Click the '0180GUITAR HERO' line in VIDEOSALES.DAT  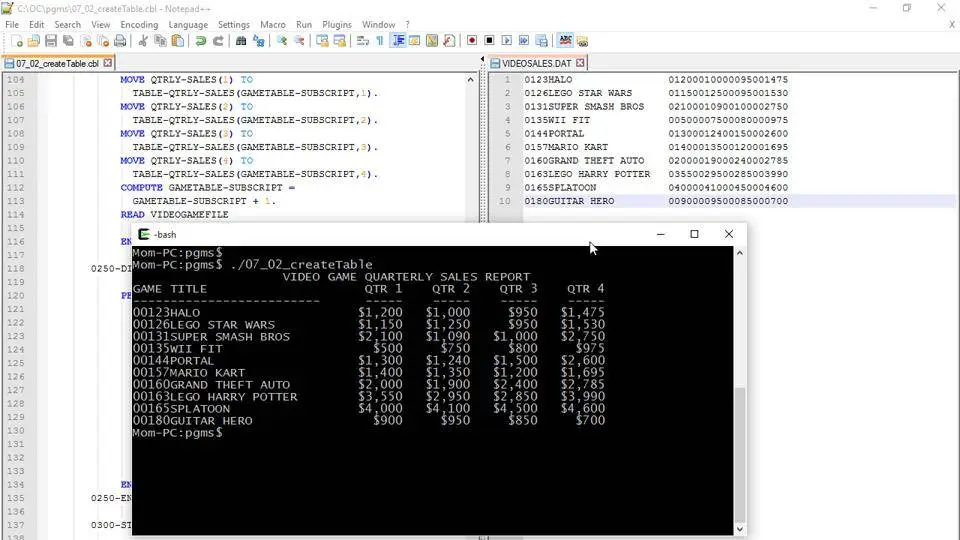739,201
